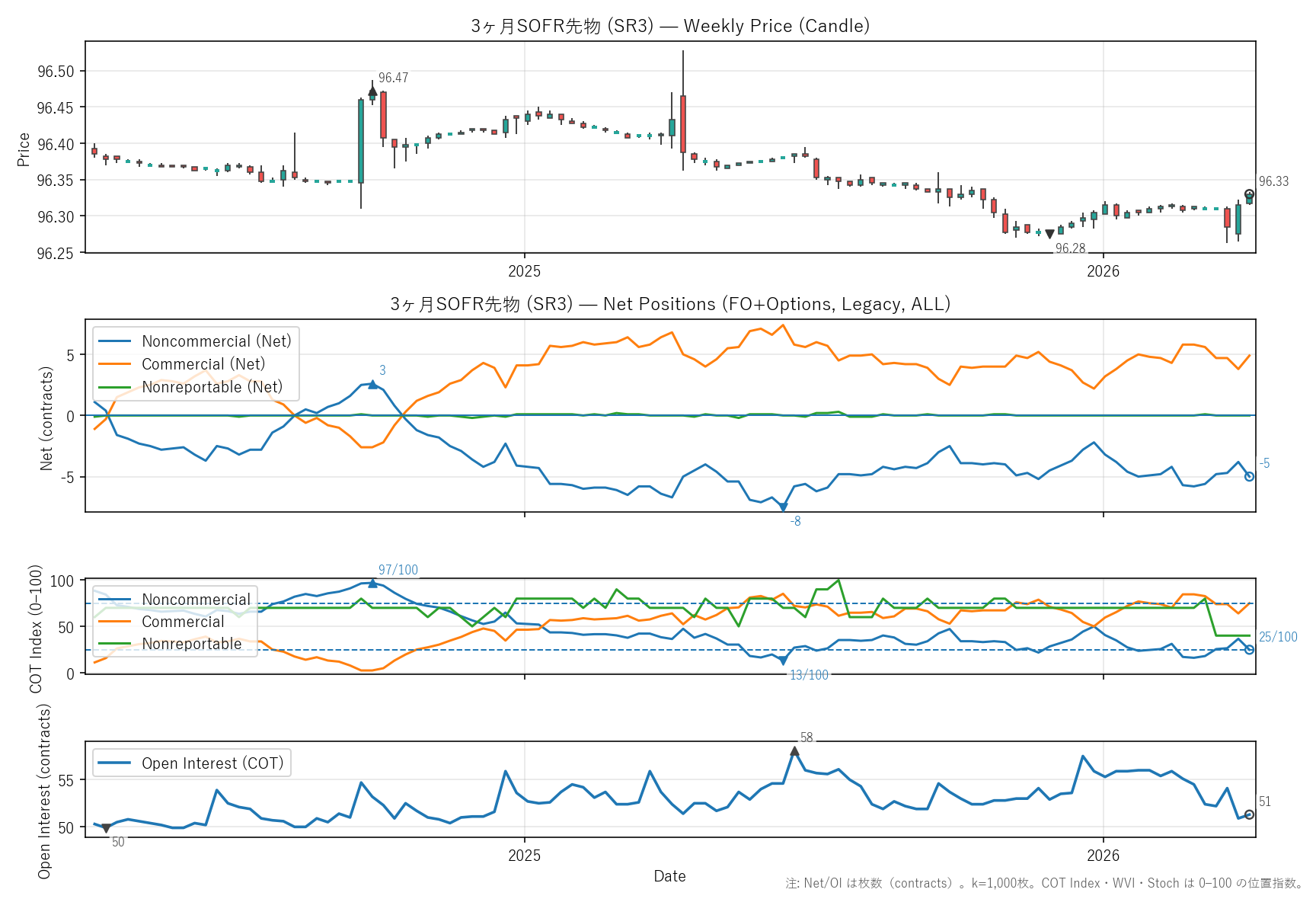This screenshot has height=899, width=1316.
Task: Click the COT Index low marker 13/100
Action: click(x=783, y=661)
